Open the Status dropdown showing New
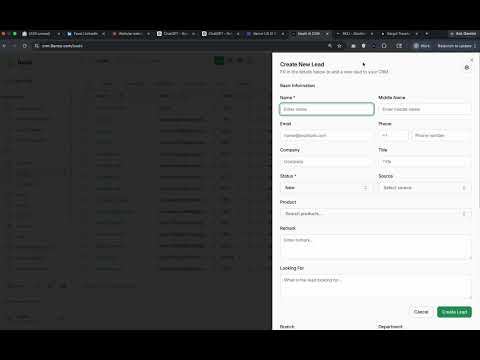This screenshot has height=360, width=480. [326, 188]
